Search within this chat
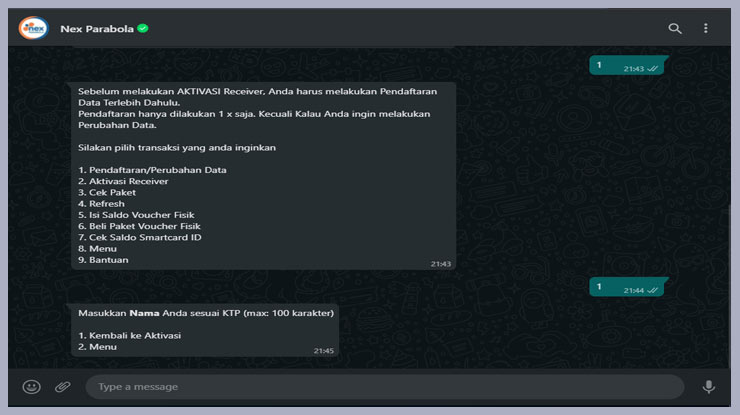Screen dimensions: 740x415 pos(675,29)
